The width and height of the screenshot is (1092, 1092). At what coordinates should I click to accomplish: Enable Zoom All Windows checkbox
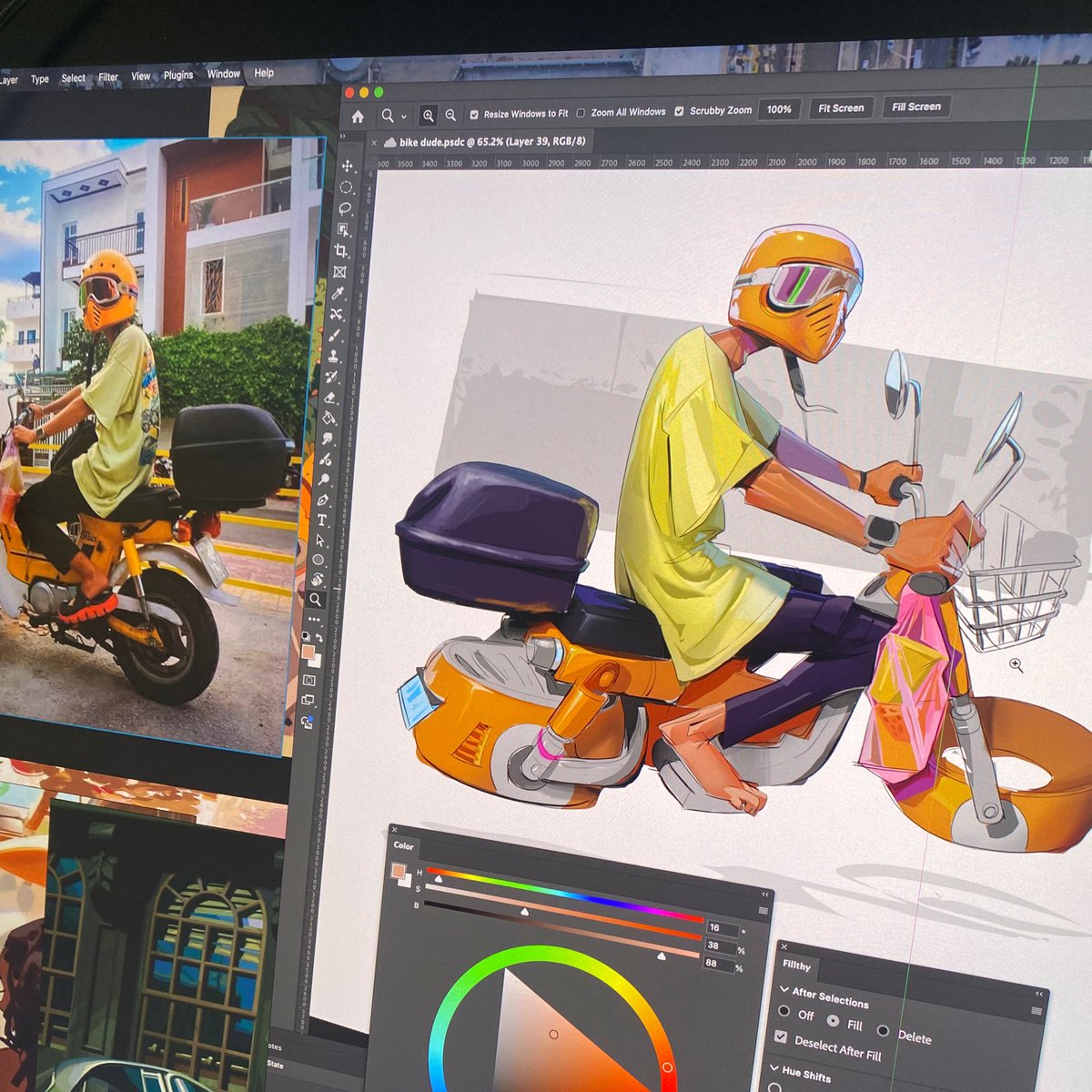(581, 113)
